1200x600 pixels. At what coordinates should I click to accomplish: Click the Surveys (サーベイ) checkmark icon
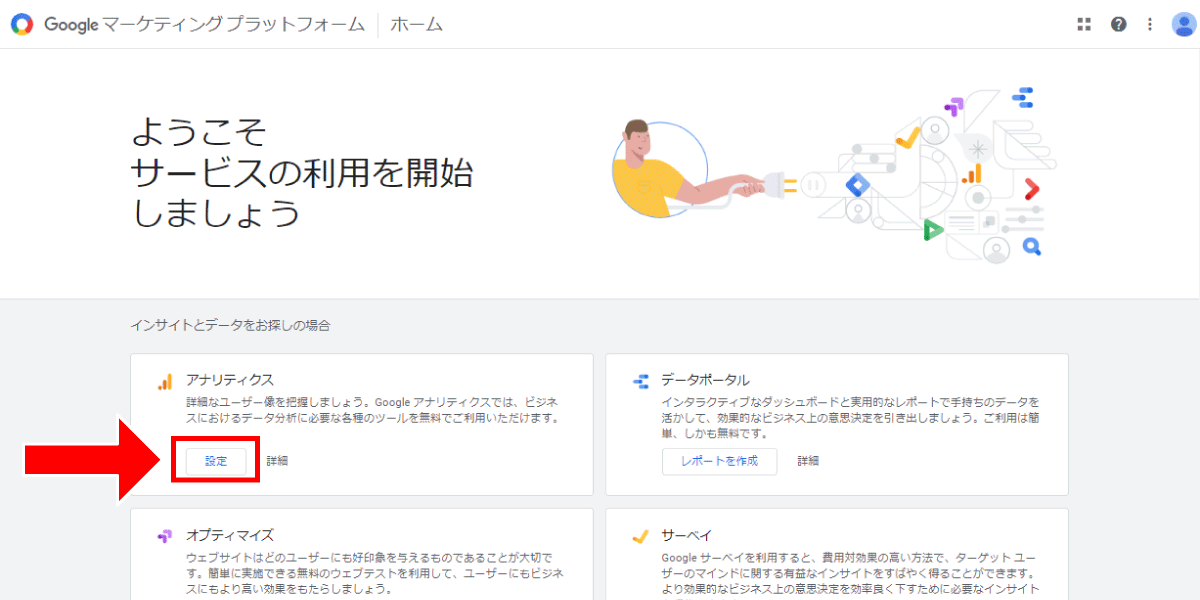[641, 536]
